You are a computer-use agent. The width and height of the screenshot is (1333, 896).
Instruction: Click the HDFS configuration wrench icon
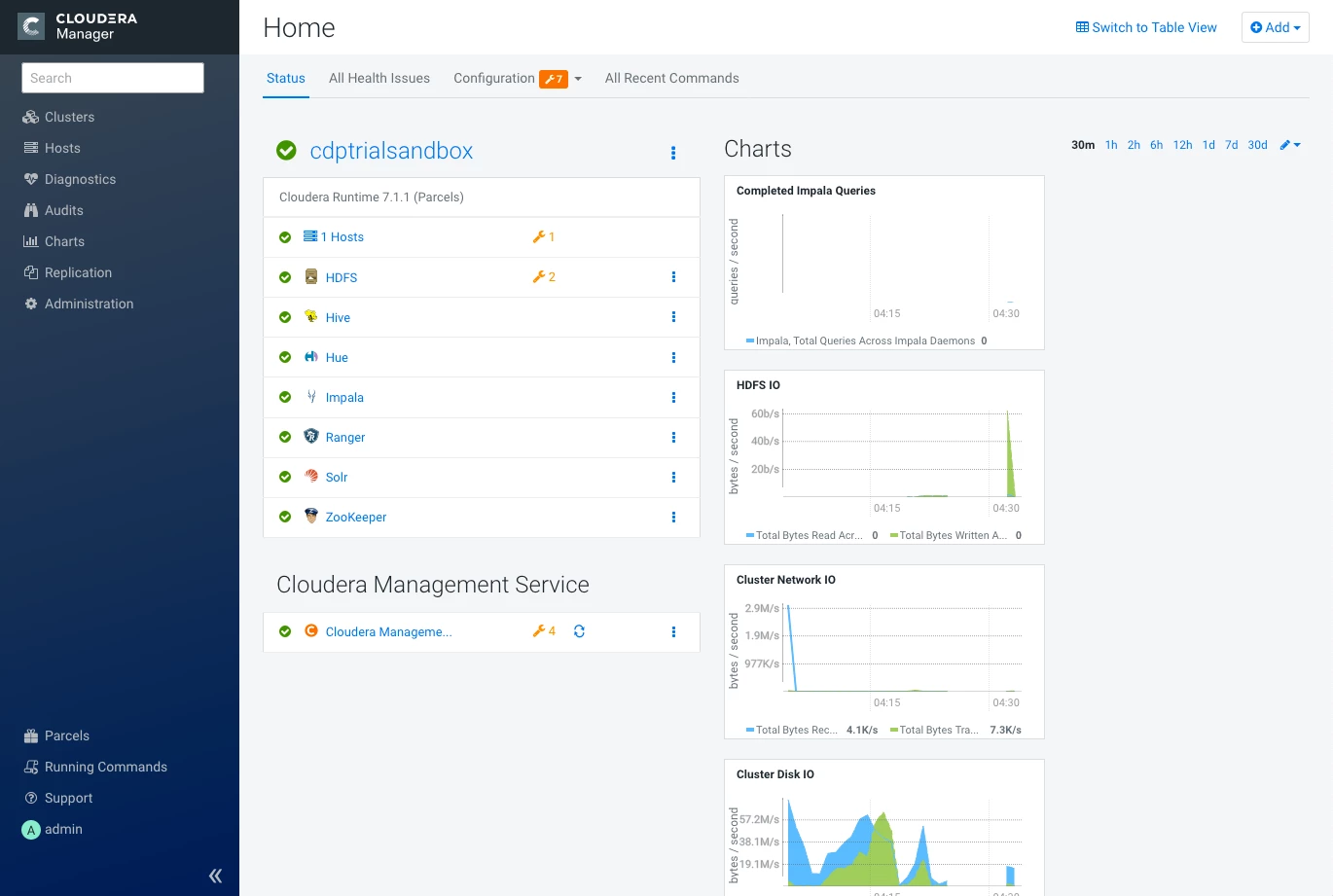pyautogui.click(x=538, y=277)
